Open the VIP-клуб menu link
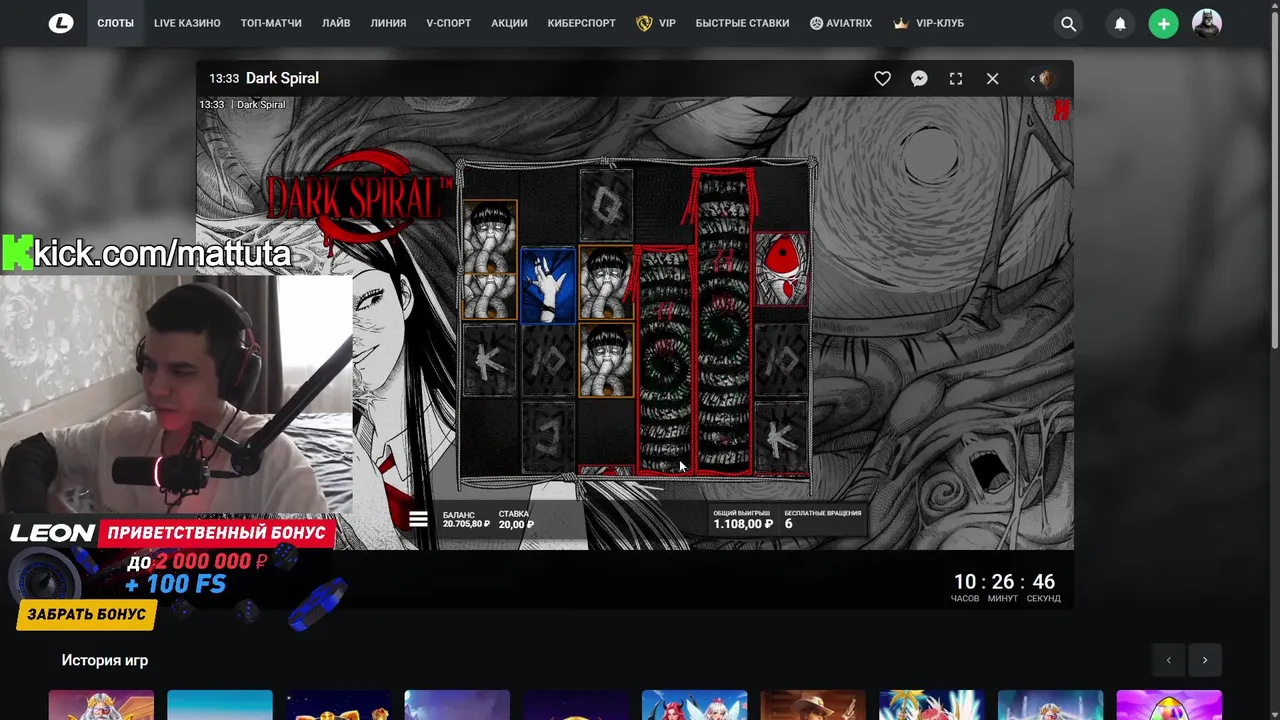1280x720 pixels. click(940, 23)
